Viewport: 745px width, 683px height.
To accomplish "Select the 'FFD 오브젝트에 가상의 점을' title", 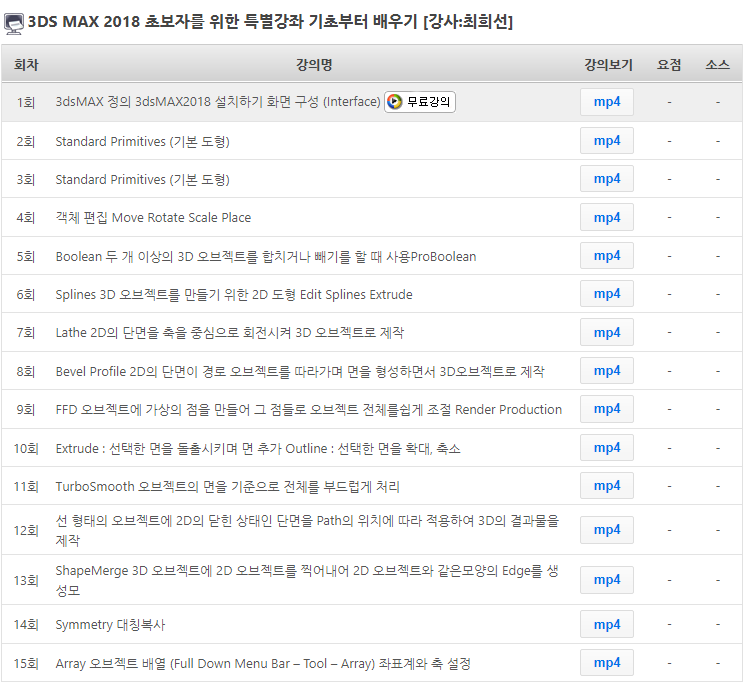I will pyautogui.click(x=308, y=409).
